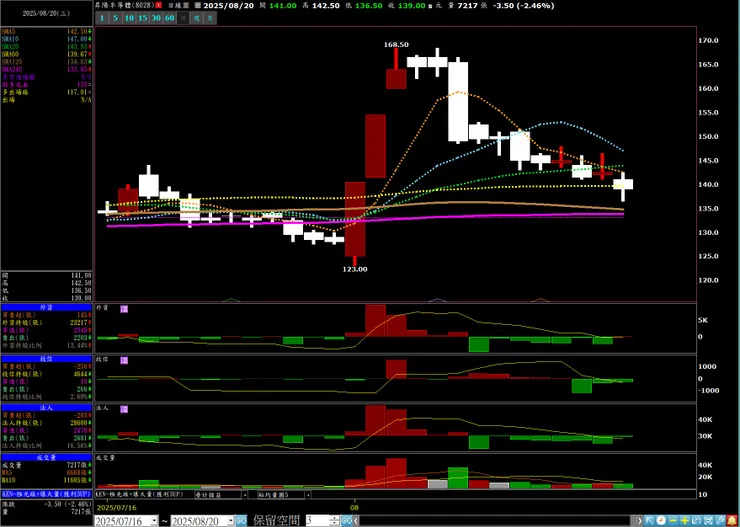Open the 疊計類型 dropdown below volume panel

[x=244, y=495]
